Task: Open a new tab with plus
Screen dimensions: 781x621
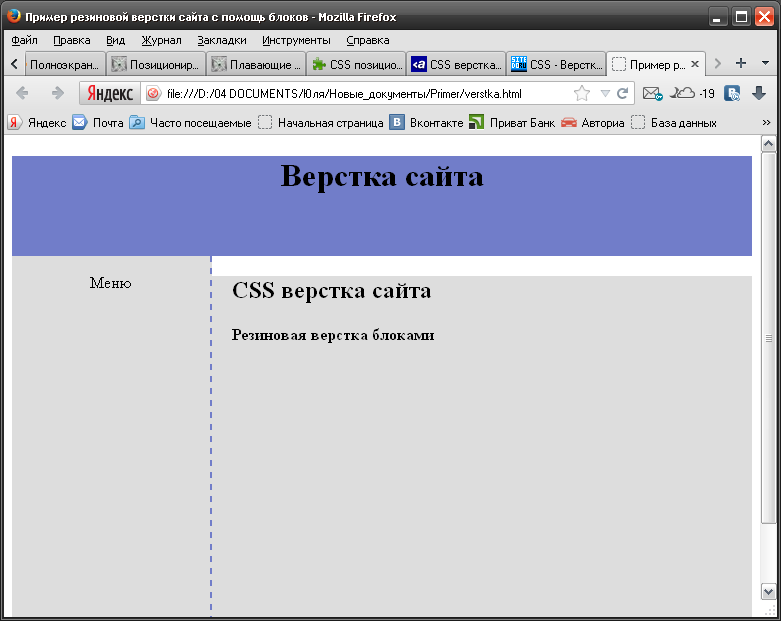Action: pos(741,63)
